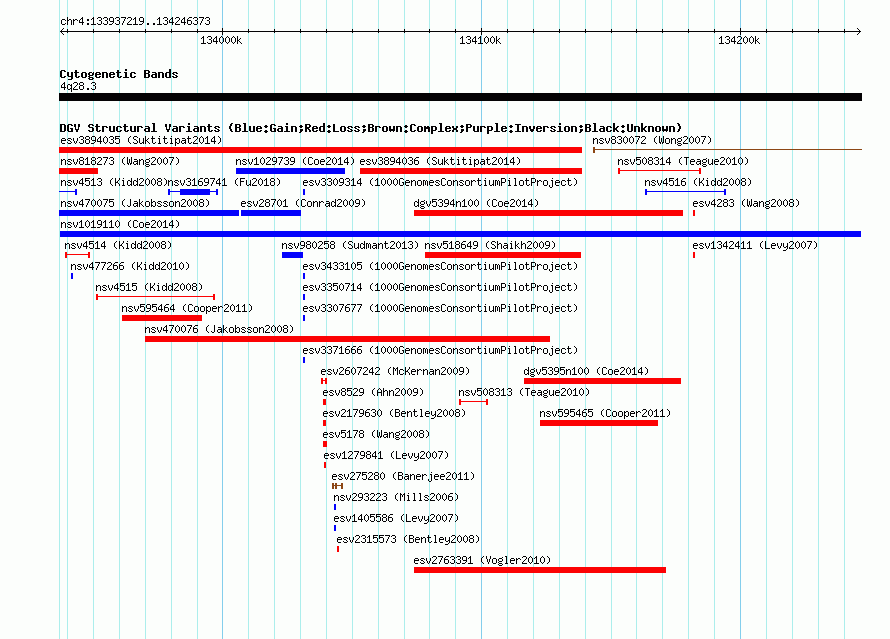
Task: Click the 134100k ruler tick label
Action: (x=480, y=40)
